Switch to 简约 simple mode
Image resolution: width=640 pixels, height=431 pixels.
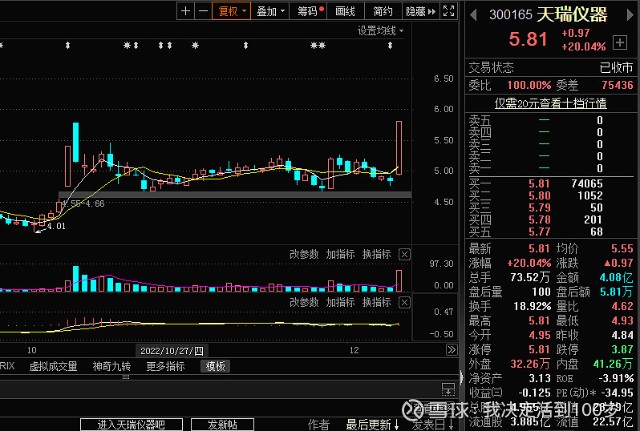pos(382,11)
